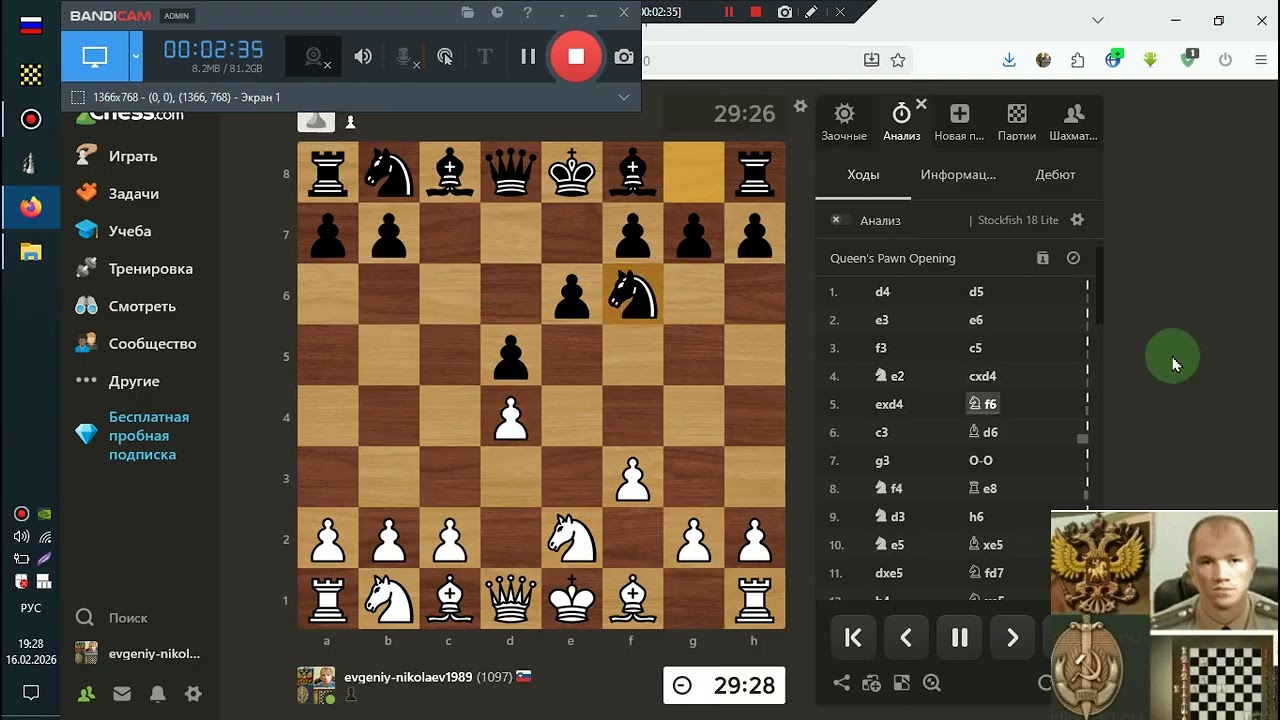Click Бесплатная пробная подписка link
The height and width of the screenshot is (720, 1280).
coord(148,435)
